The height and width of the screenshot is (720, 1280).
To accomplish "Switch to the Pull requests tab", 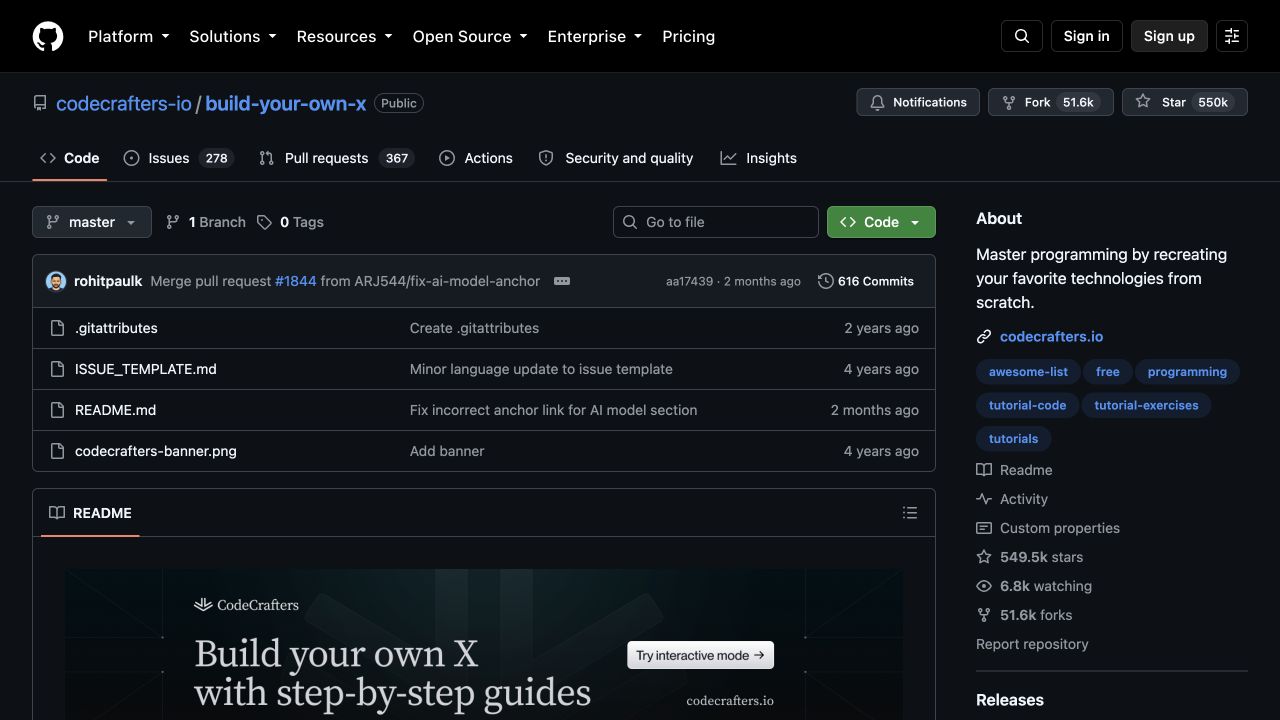I will coord(336,158).
